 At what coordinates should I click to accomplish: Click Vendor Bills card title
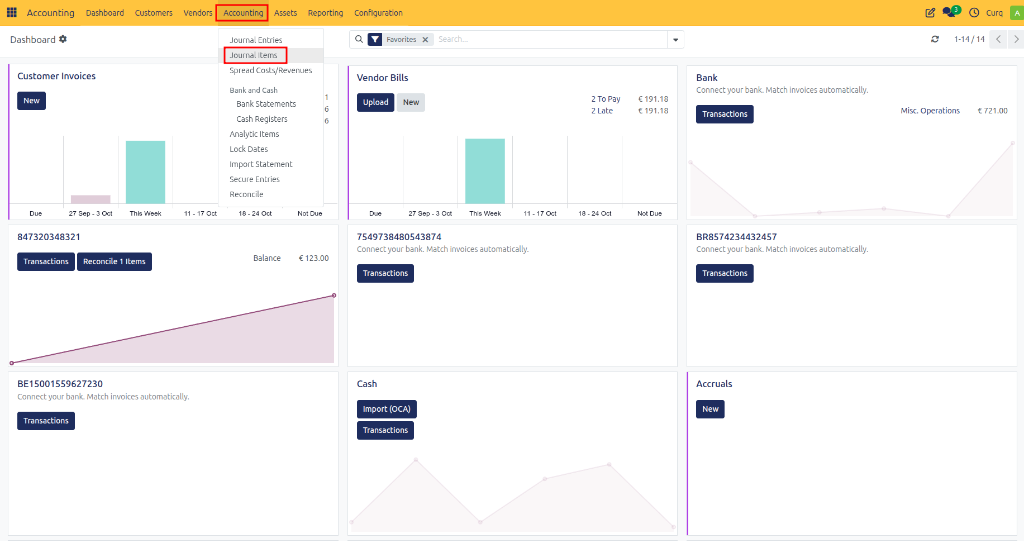pos(382,77)
